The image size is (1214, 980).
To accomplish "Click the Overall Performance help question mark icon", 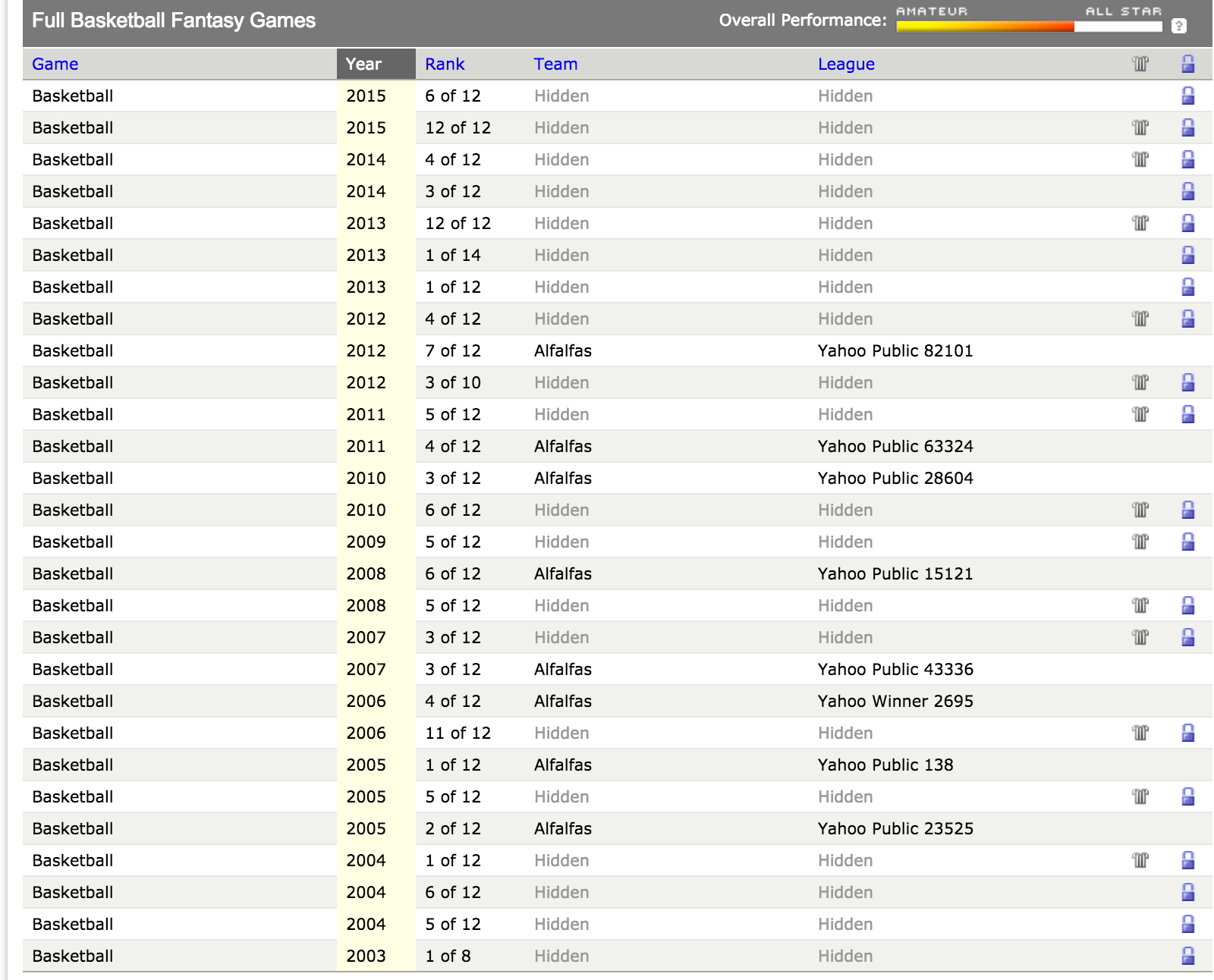I will click(x=1178, y=26).
